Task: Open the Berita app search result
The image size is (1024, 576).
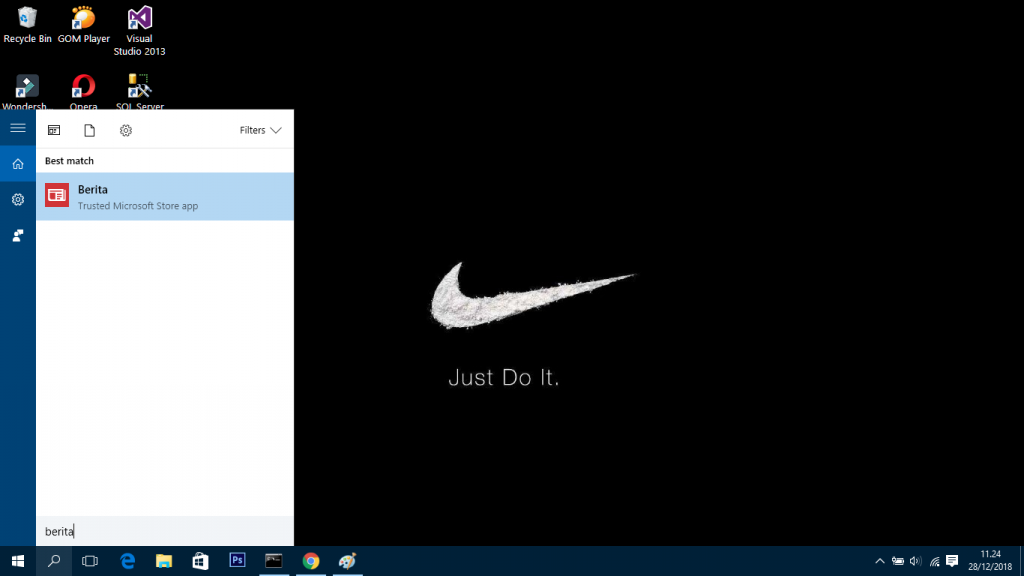Action: (165, 197)
